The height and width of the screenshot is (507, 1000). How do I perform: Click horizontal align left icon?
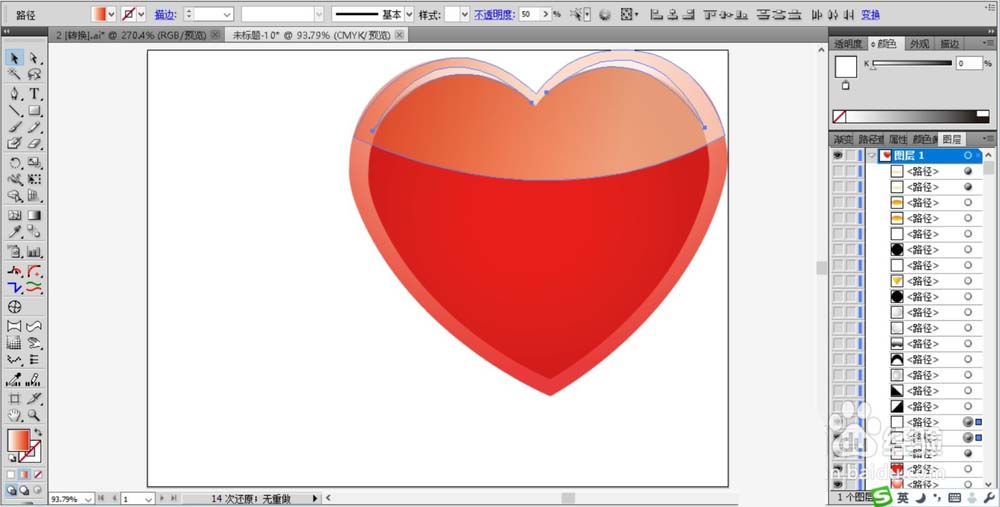[x=657, y=14]
